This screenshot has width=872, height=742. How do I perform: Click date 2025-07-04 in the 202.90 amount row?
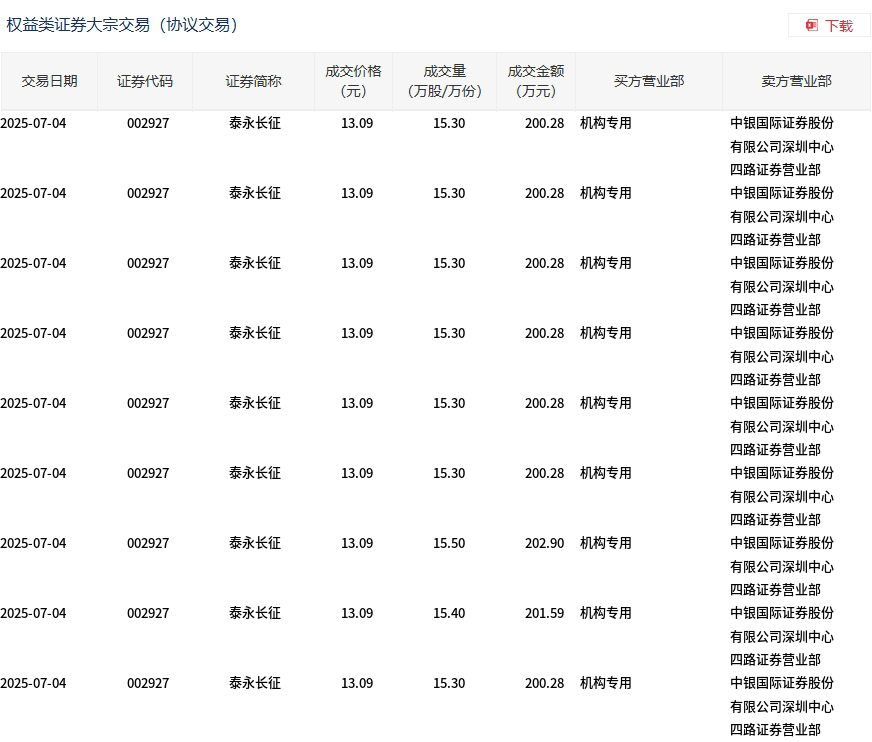click(33, 543)
